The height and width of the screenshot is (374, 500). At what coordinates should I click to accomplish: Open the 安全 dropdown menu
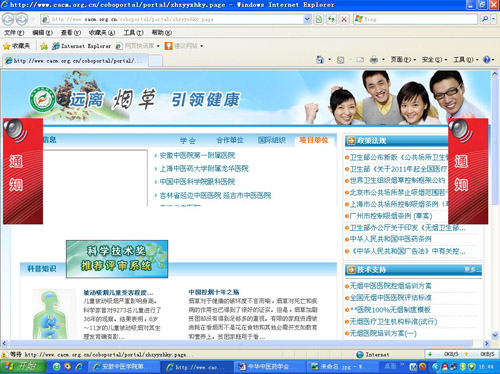click(434, 59)
